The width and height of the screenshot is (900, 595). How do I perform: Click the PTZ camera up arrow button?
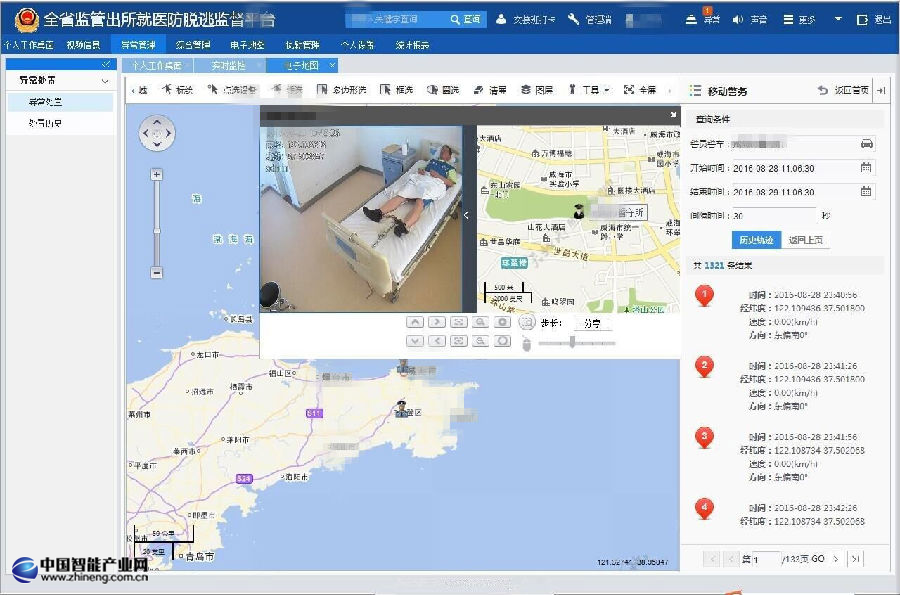[416, 322]
